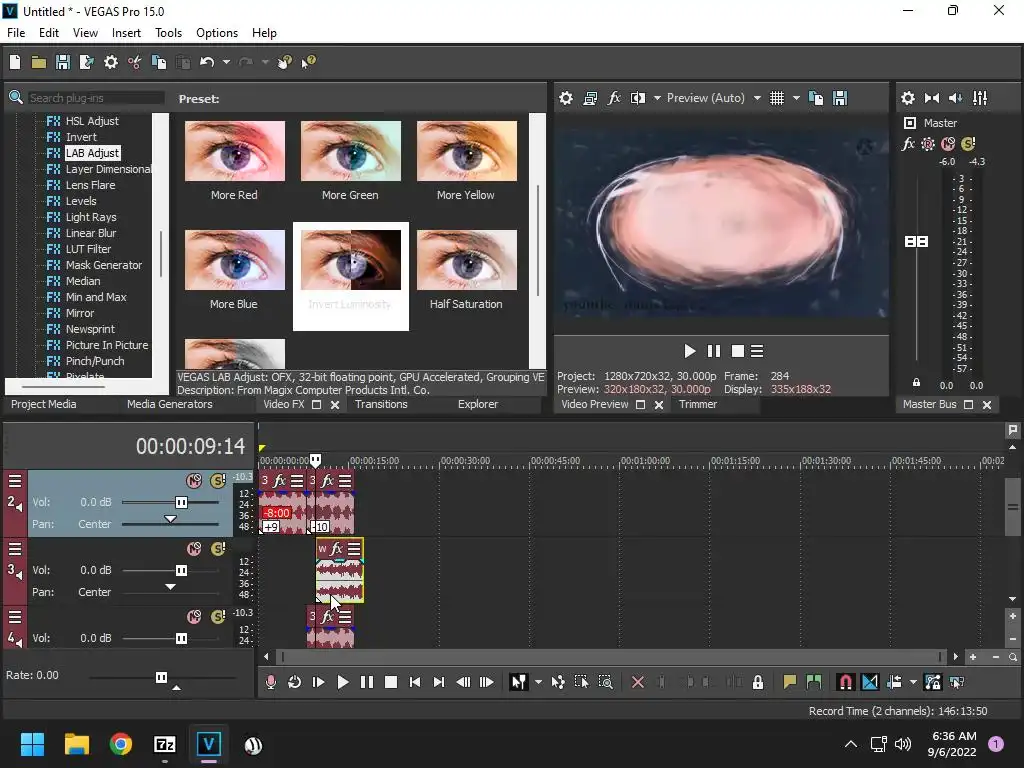Go to start of project

415,682
